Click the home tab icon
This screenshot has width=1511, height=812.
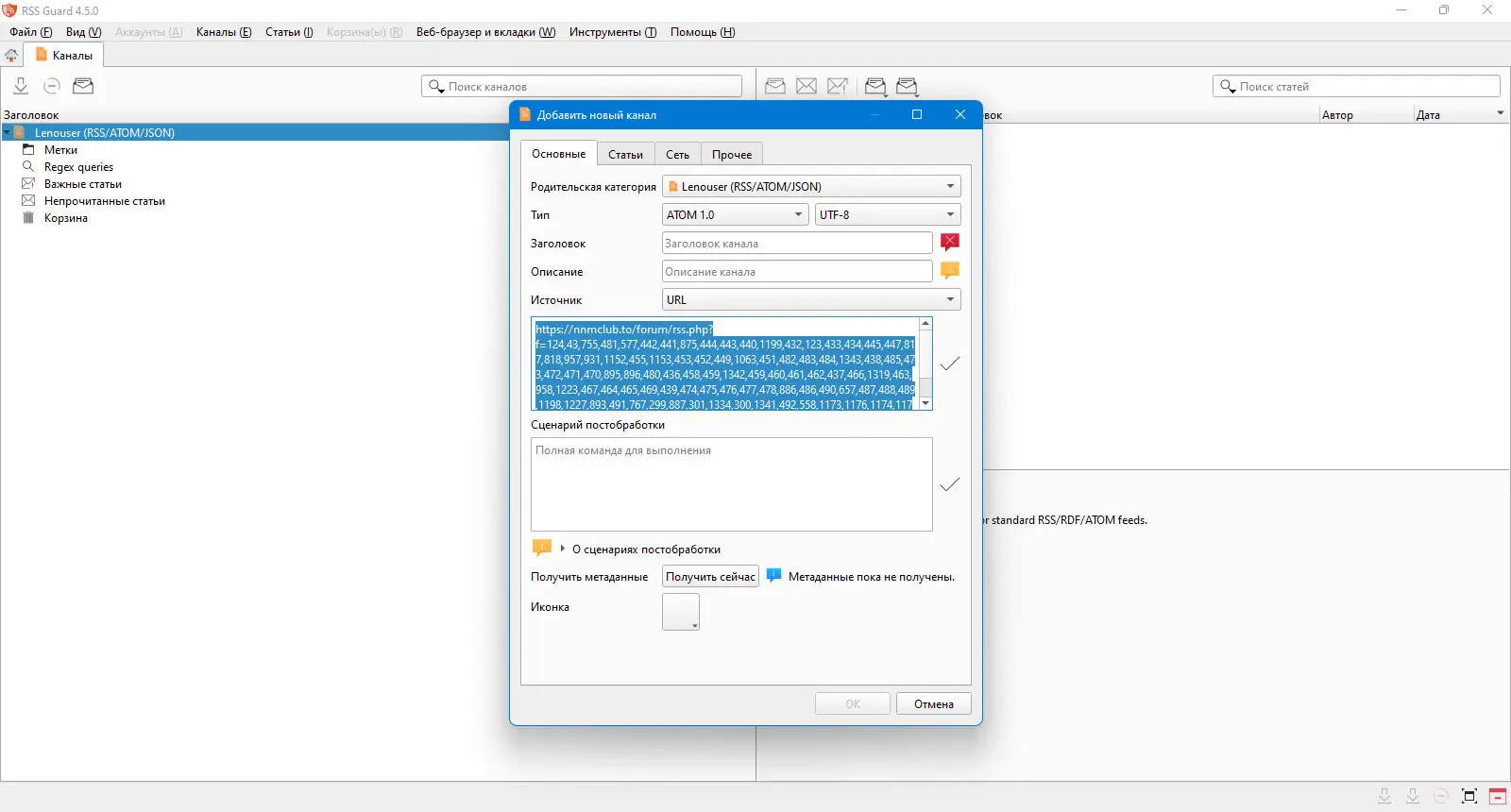click(11, 56)
